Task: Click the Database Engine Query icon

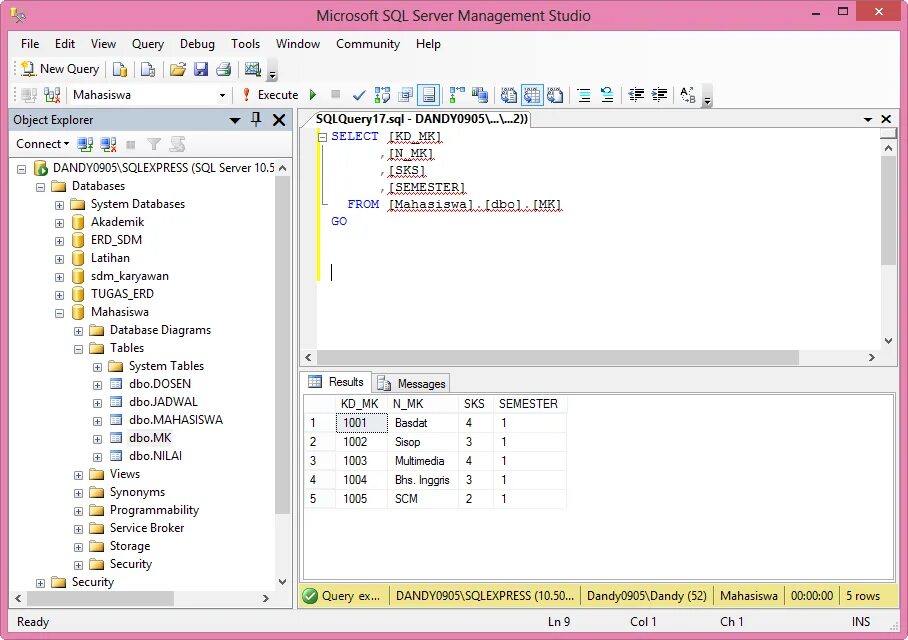Action: (120, 70)
